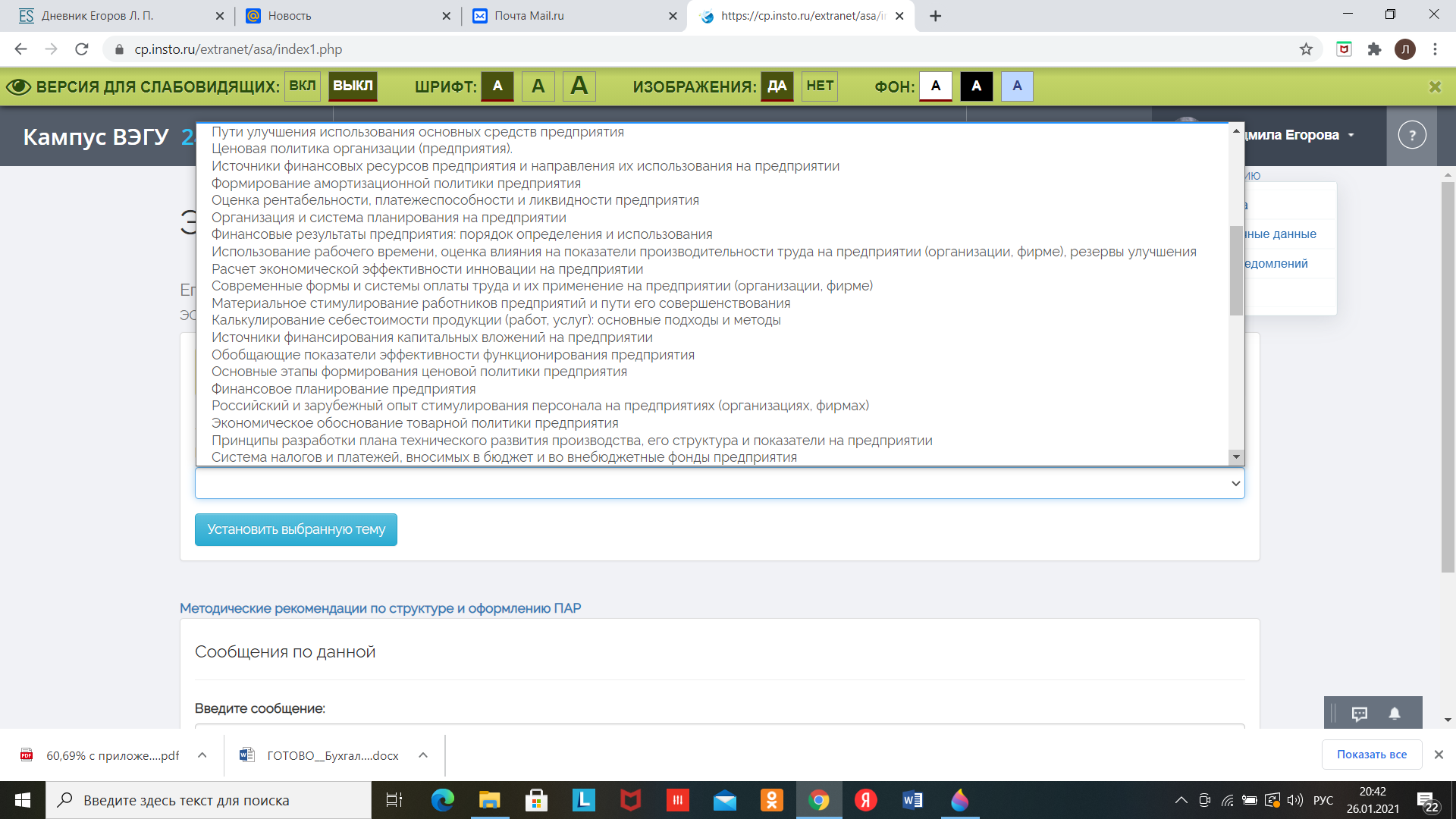Screen dimensions: 1456x819
Task: Bookmark page with star icon
Action: (x=1306, y=49)
